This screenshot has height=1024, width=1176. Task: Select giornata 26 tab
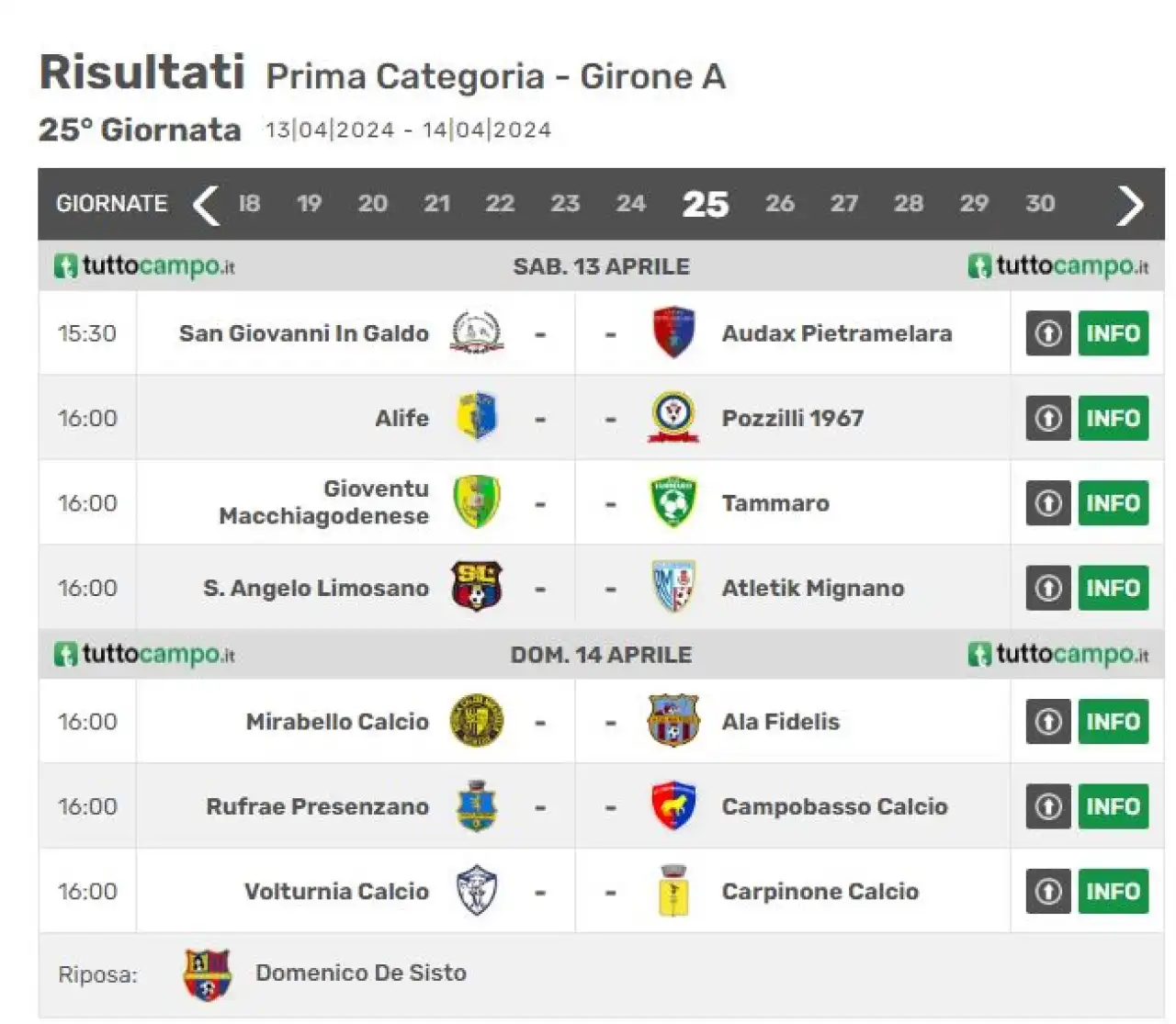click(x=780, y=204)
